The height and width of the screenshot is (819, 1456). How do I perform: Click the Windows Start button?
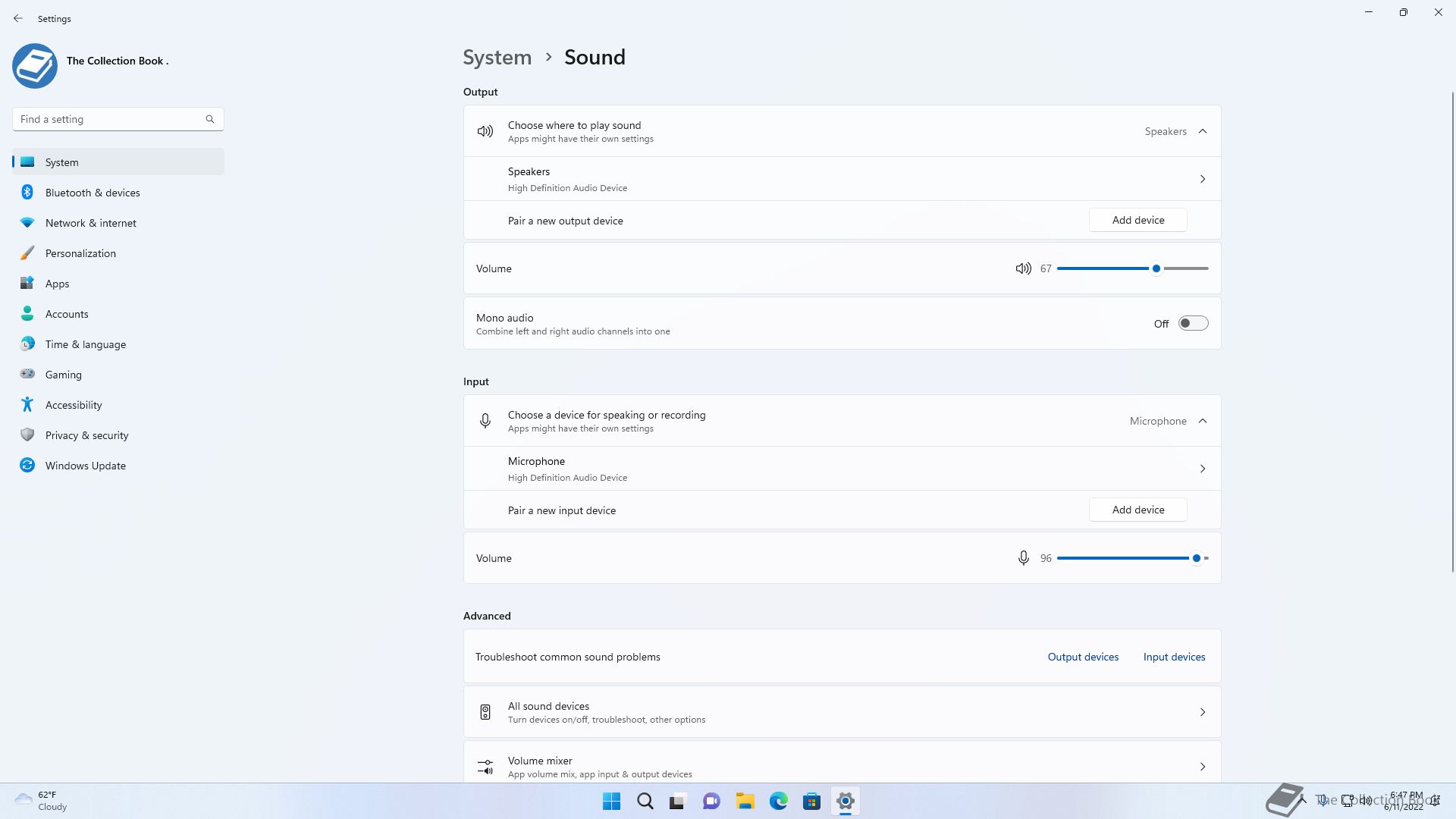611,801
